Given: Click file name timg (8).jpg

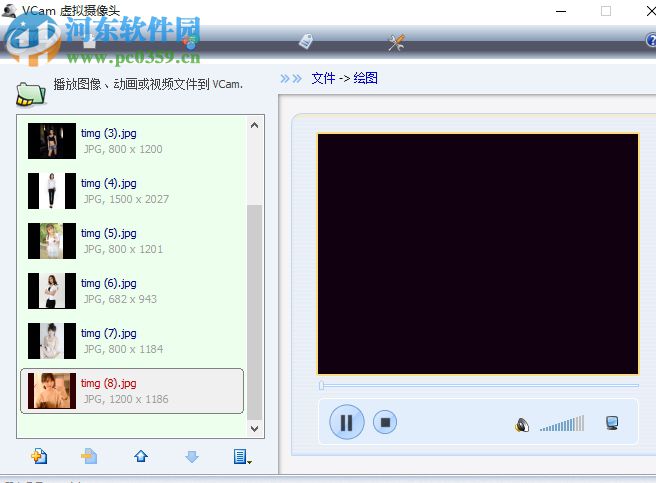Looking at the screenshot, I should (x=109, y=384).
